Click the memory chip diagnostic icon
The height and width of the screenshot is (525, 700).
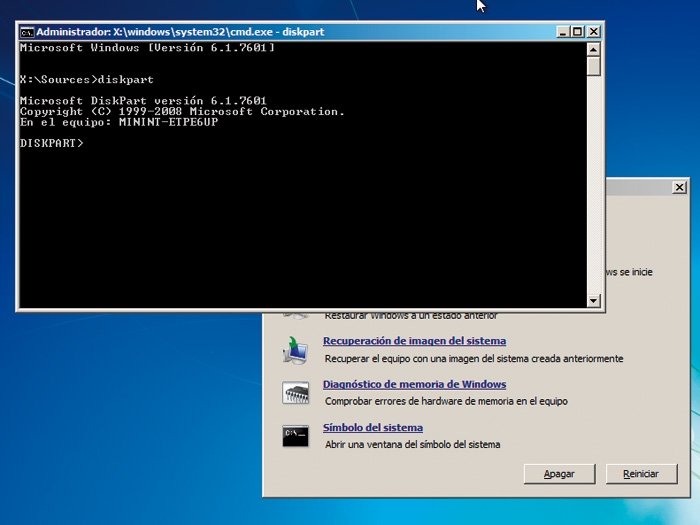coord(295,393)
